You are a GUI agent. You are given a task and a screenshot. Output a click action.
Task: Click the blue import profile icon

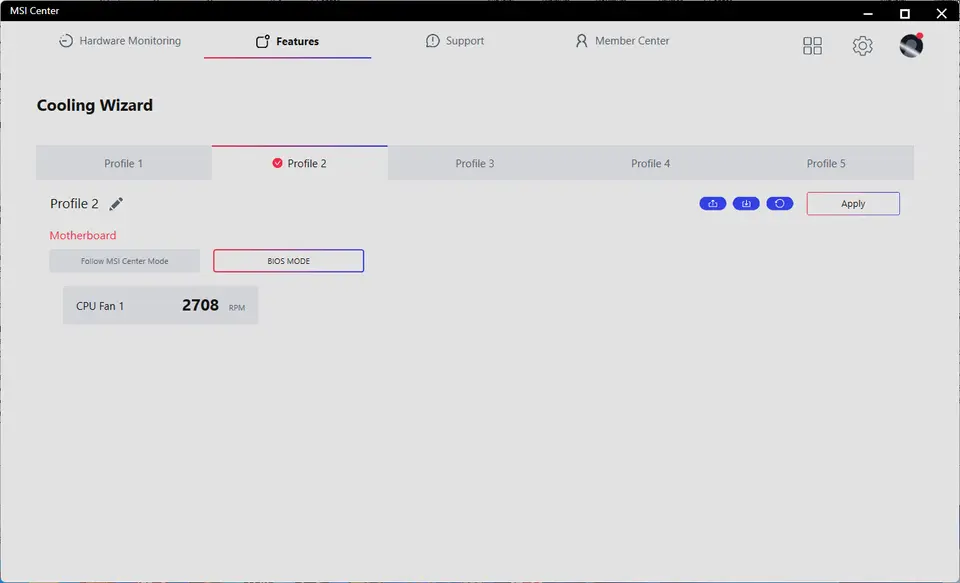click(x=746, y=204)
